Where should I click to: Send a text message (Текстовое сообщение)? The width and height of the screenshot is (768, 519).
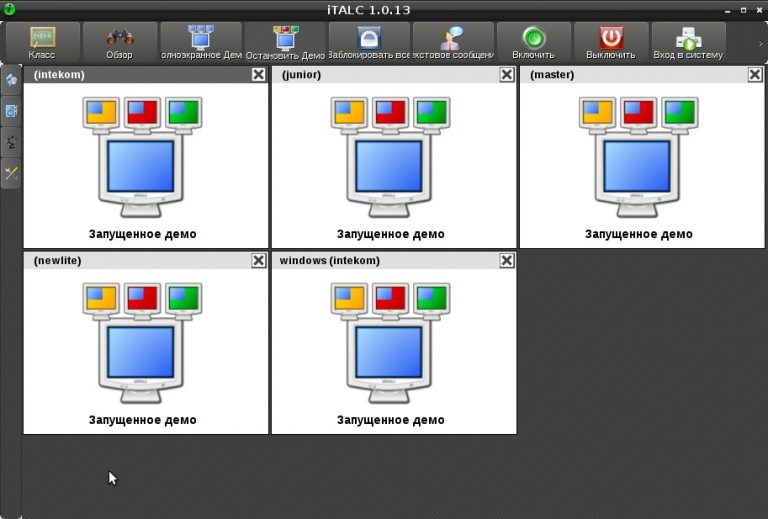pos(453,42)
